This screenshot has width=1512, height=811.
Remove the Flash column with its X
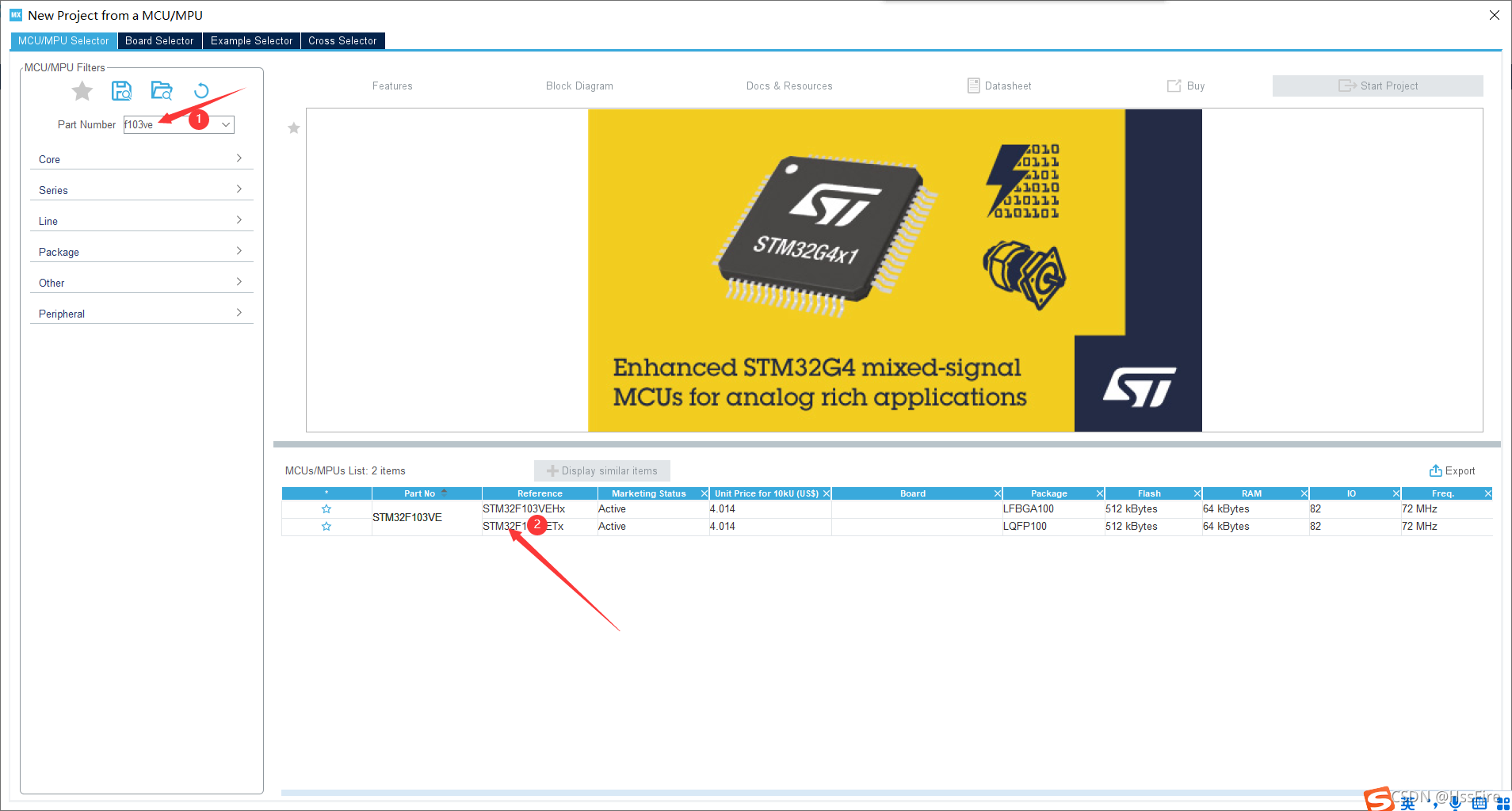pos(1197,493)
